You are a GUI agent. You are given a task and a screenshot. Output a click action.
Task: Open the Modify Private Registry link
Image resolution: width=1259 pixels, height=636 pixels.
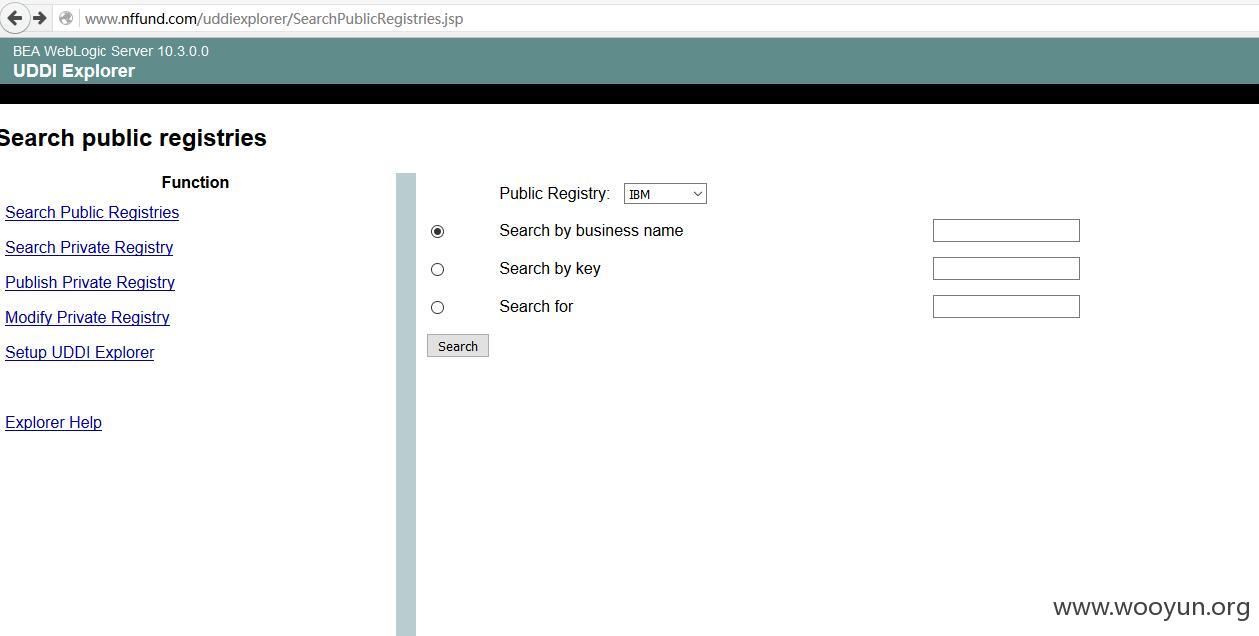[87, 317]
